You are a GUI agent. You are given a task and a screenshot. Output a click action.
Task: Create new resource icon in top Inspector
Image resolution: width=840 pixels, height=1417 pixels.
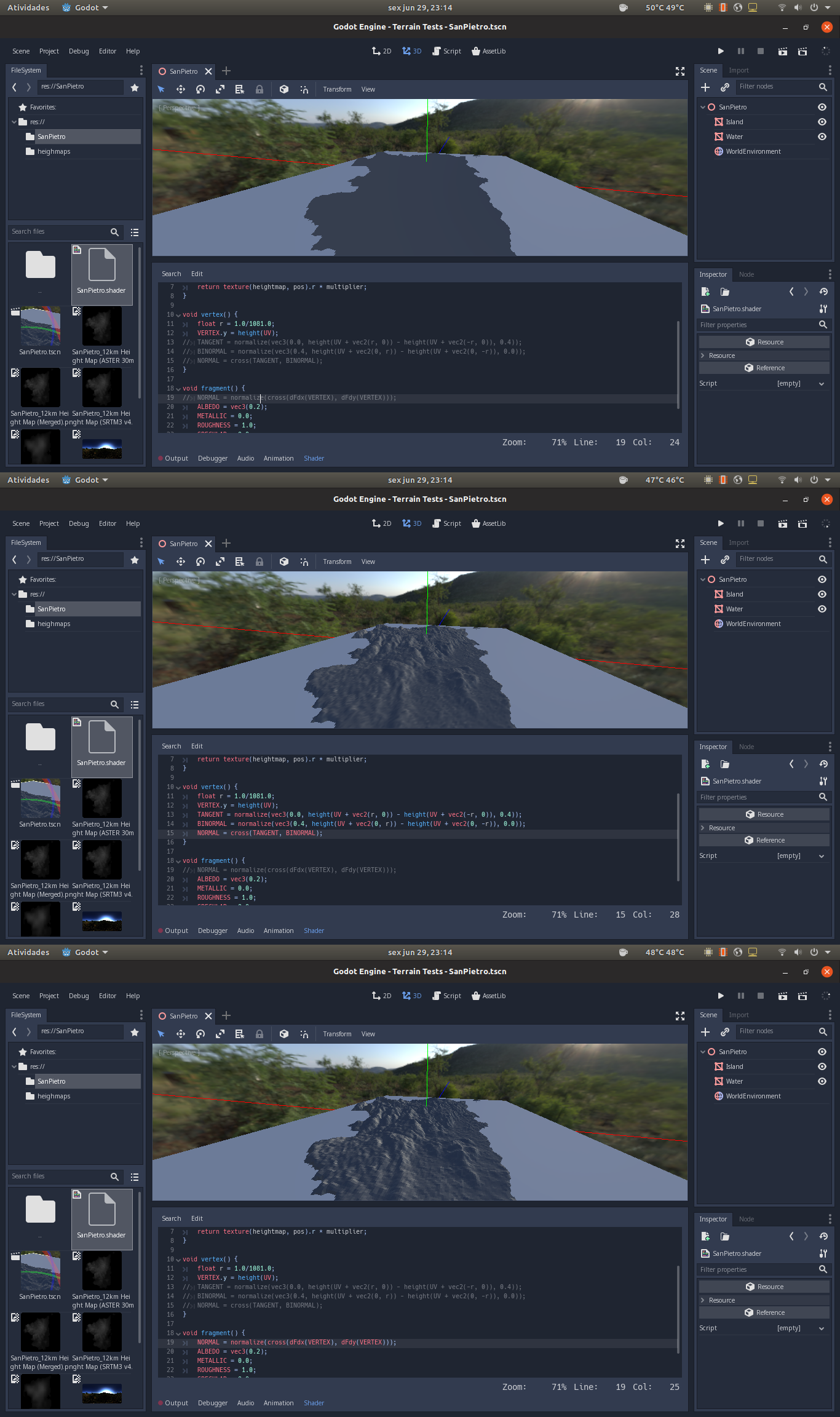click(x=705, y=292)
